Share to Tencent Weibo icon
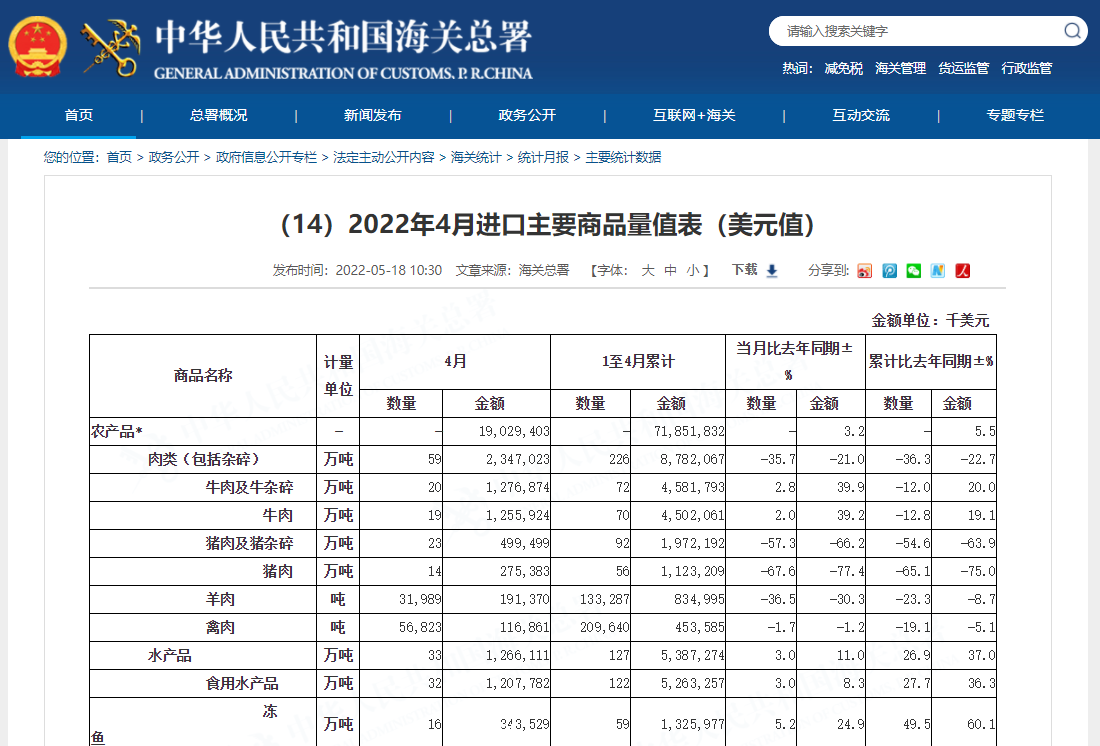 pyautogui.click(x=890, y=271)
